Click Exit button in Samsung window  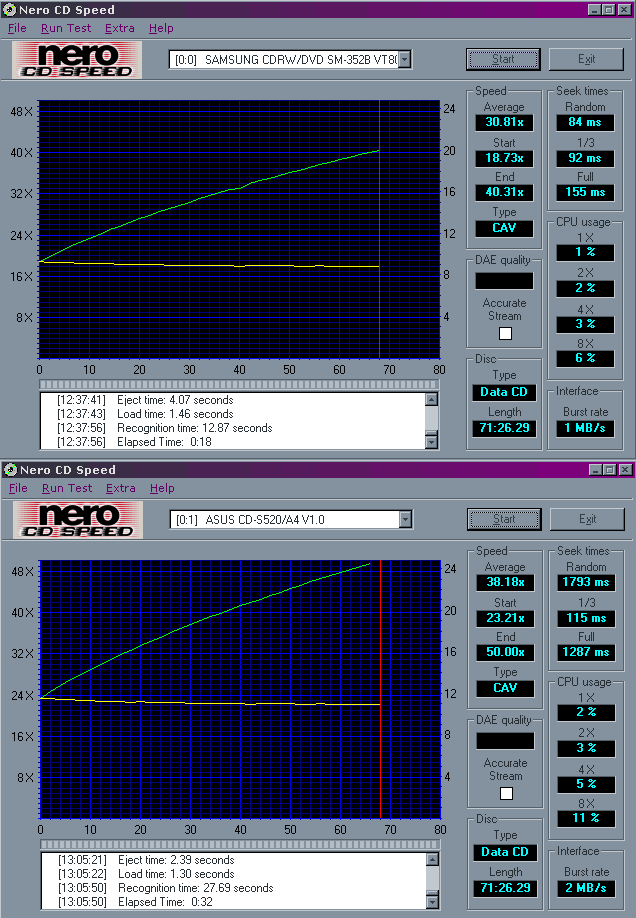coord(586,59)
